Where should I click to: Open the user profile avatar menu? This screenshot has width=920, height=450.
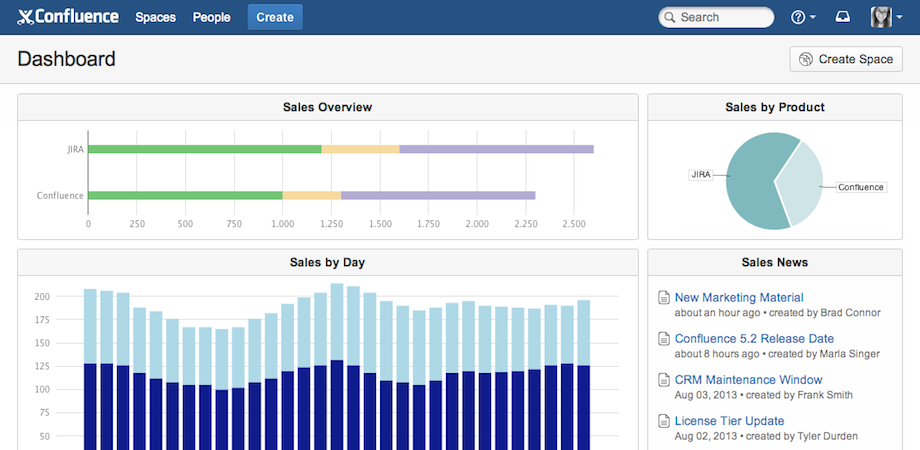click(881, 17)
